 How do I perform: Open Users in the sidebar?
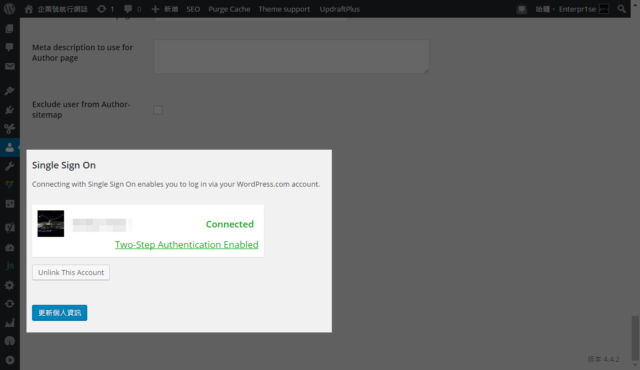pos(9,147)
